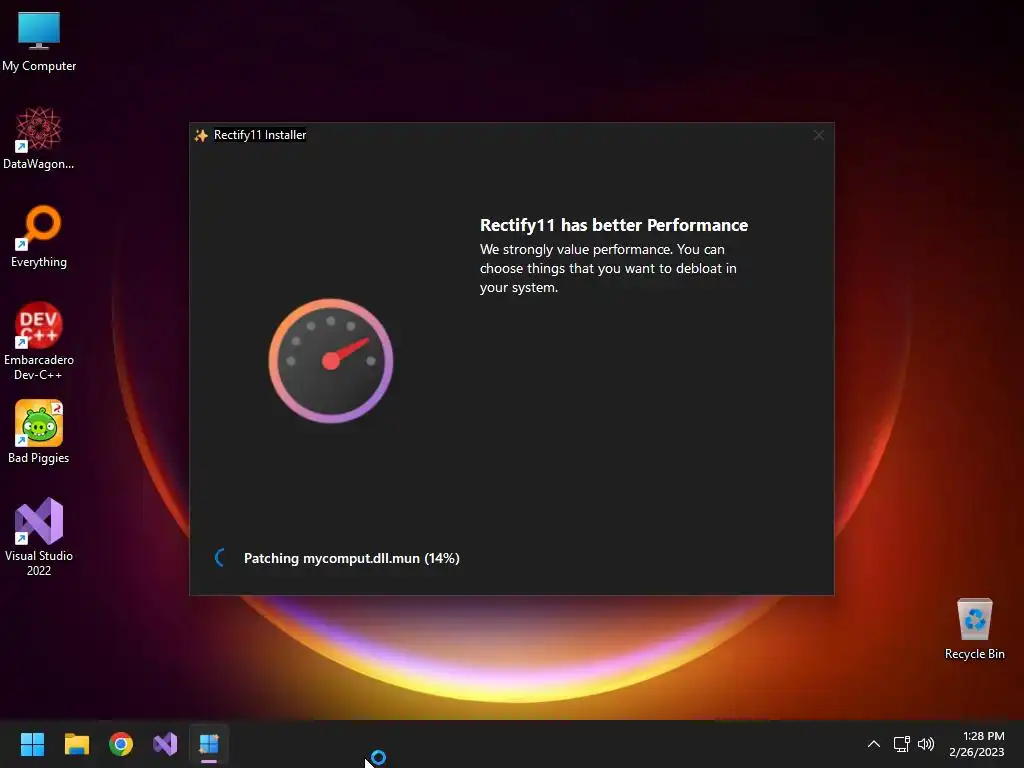Show hidden system tray icons
Screen dimensions: 1024x768
(x=873, y=744)
